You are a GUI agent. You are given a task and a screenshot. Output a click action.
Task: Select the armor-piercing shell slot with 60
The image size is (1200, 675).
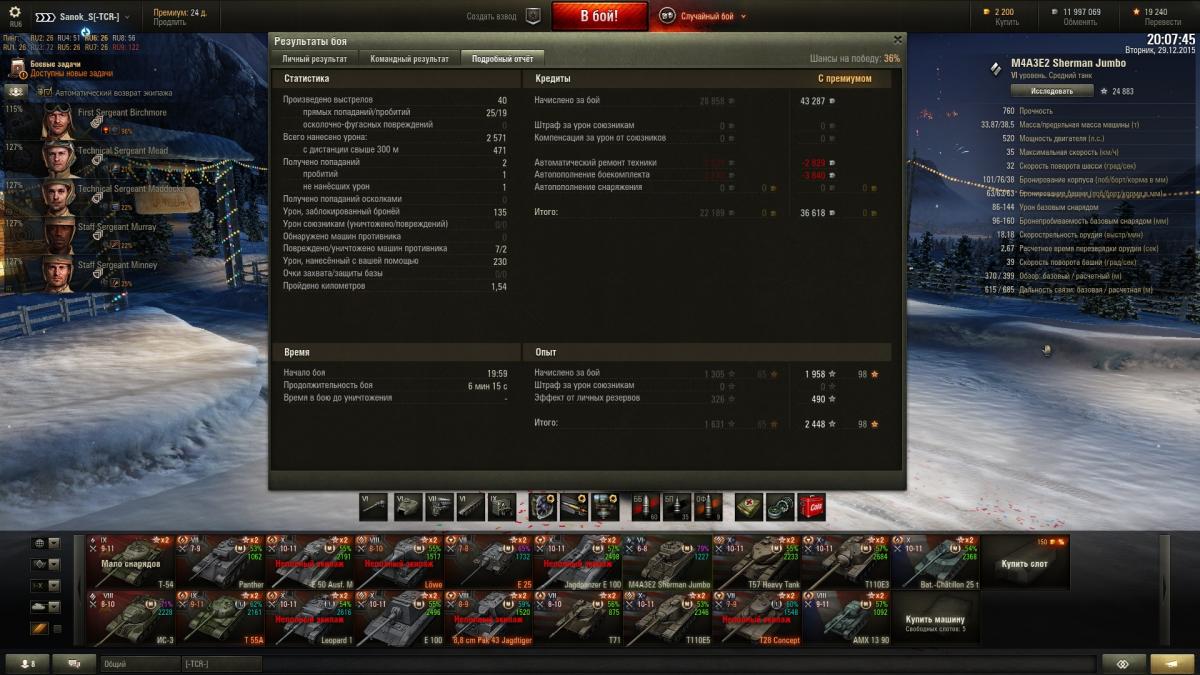click(x=648, y=507)
